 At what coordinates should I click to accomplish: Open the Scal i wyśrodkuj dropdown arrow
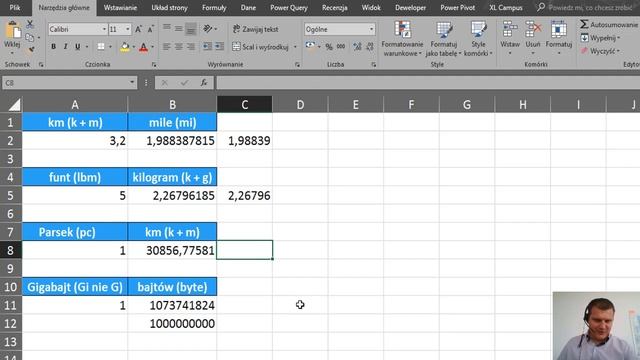click(x=295, y=47)
